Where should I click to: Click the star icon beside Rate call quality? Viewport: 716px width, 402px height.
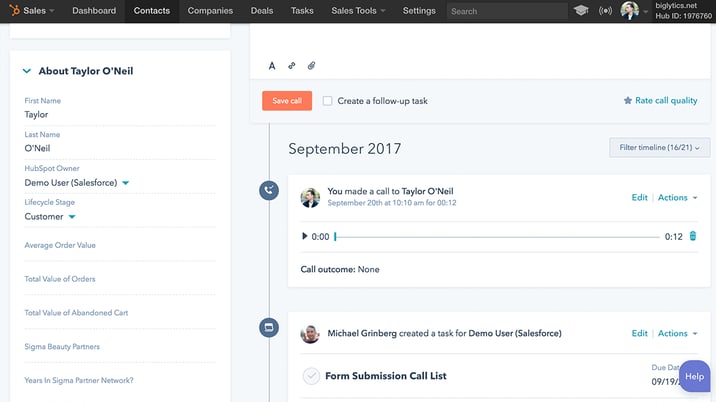pyautogui.click(x=628, y=100)
